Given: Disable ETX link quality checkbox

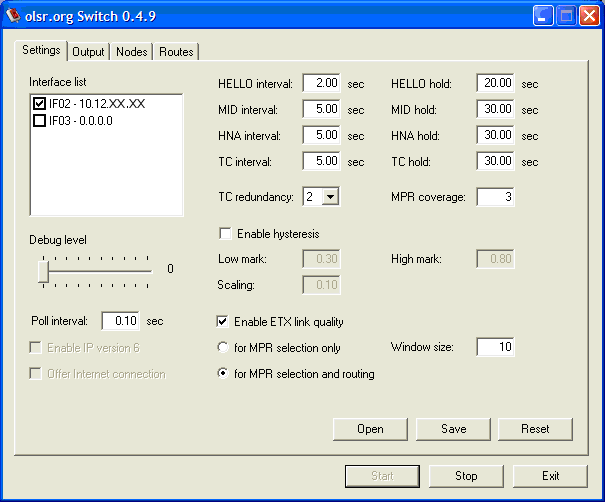Looking at the screenshot, I should tap(225, 322).
